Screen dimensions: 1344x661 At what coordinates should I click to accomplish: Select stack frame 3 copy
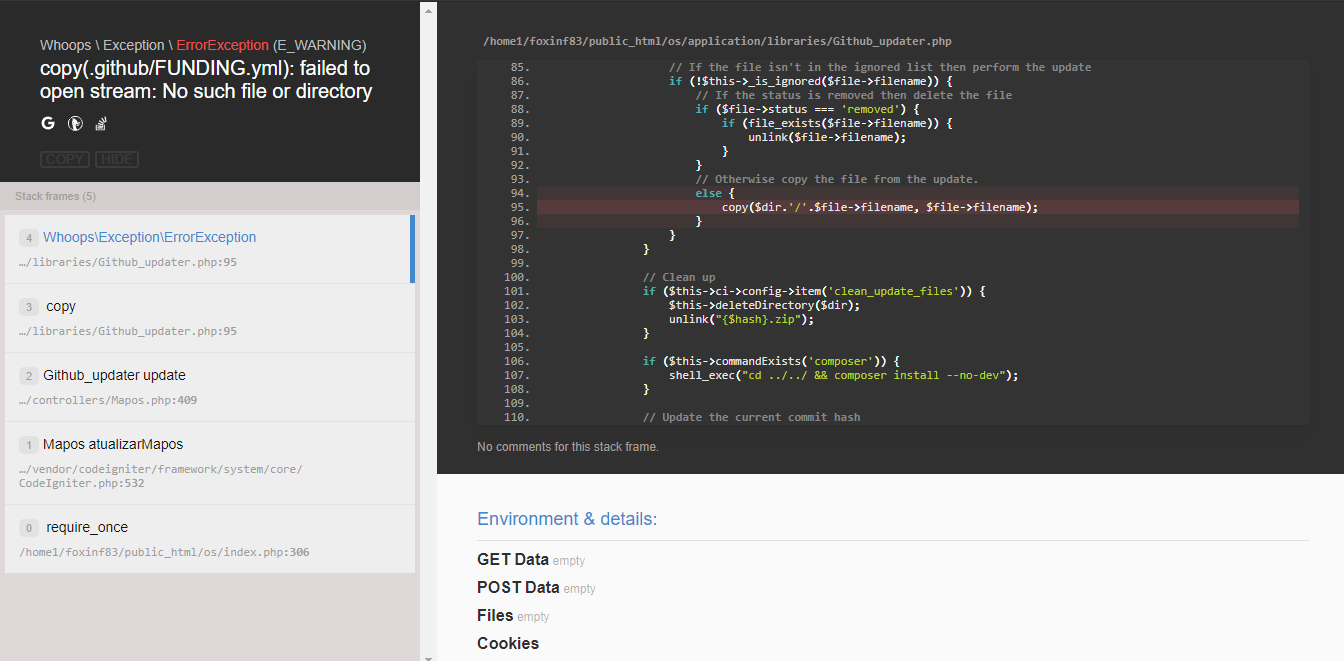pyautogui.click(x=210, y=318)
